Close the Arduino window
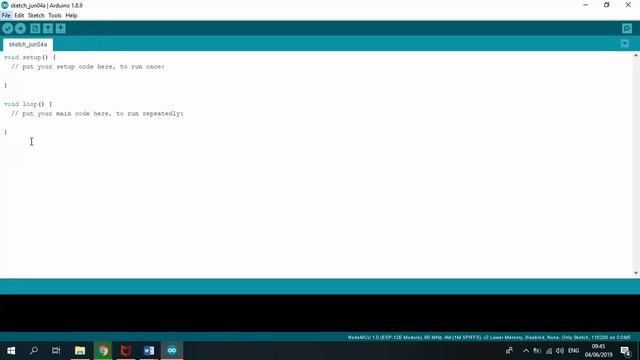640x360 pixels. click(628, 5)
